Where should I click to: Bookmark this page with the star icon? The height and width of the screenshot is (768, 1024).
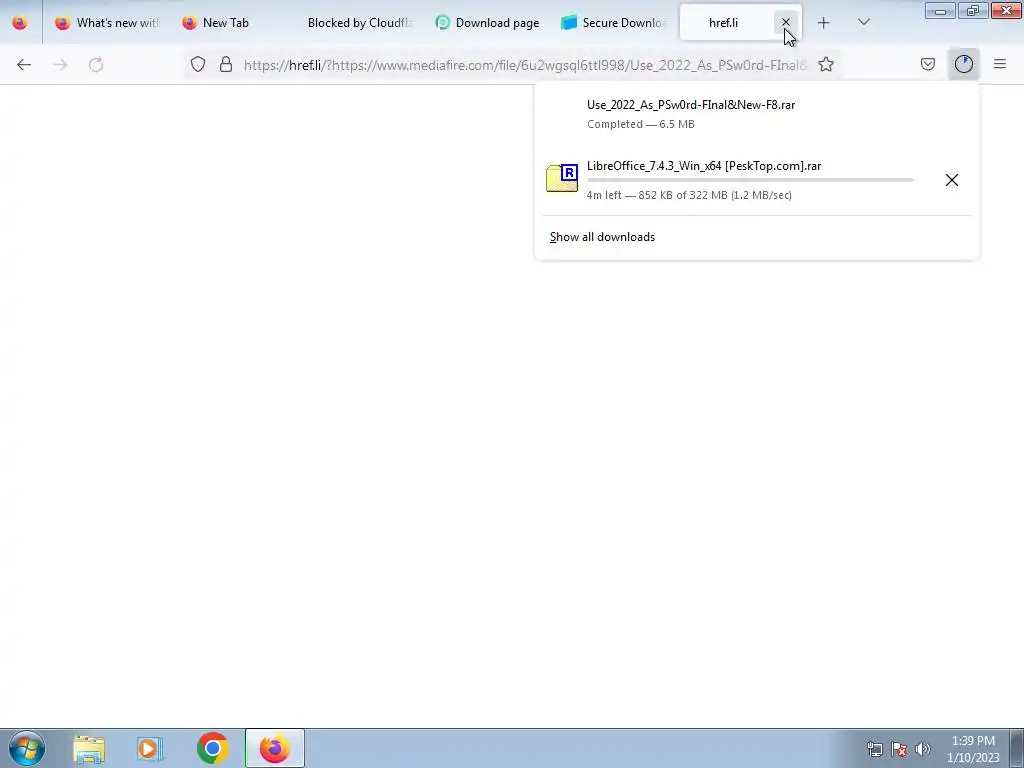coord(826,64)
